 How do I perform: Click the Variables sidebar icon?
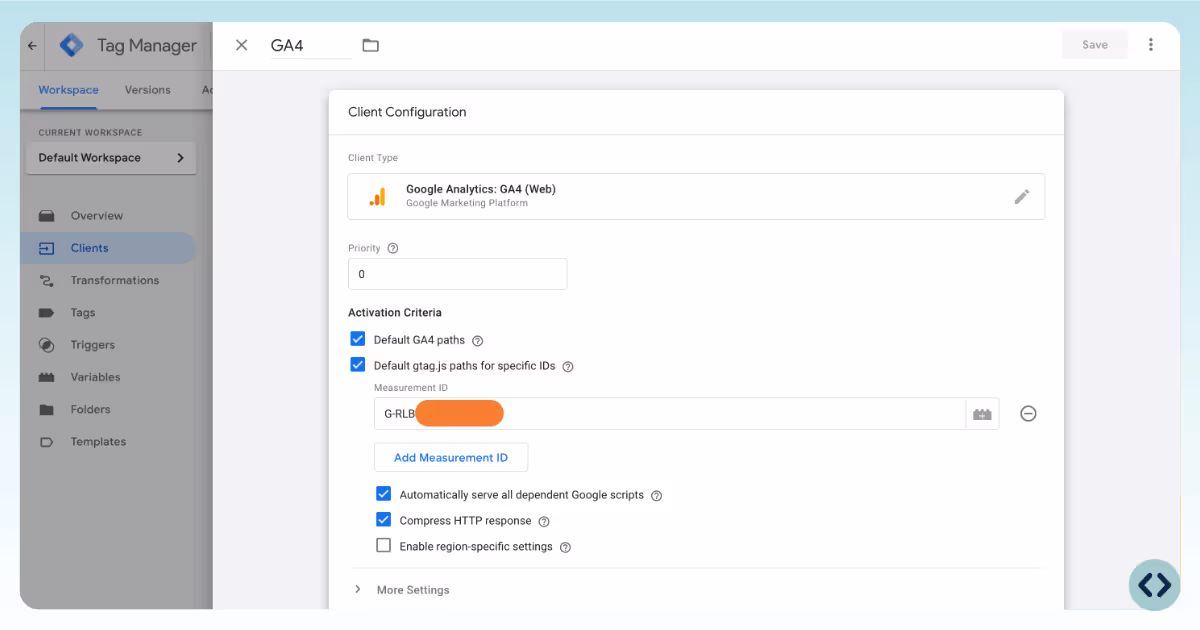46,377
